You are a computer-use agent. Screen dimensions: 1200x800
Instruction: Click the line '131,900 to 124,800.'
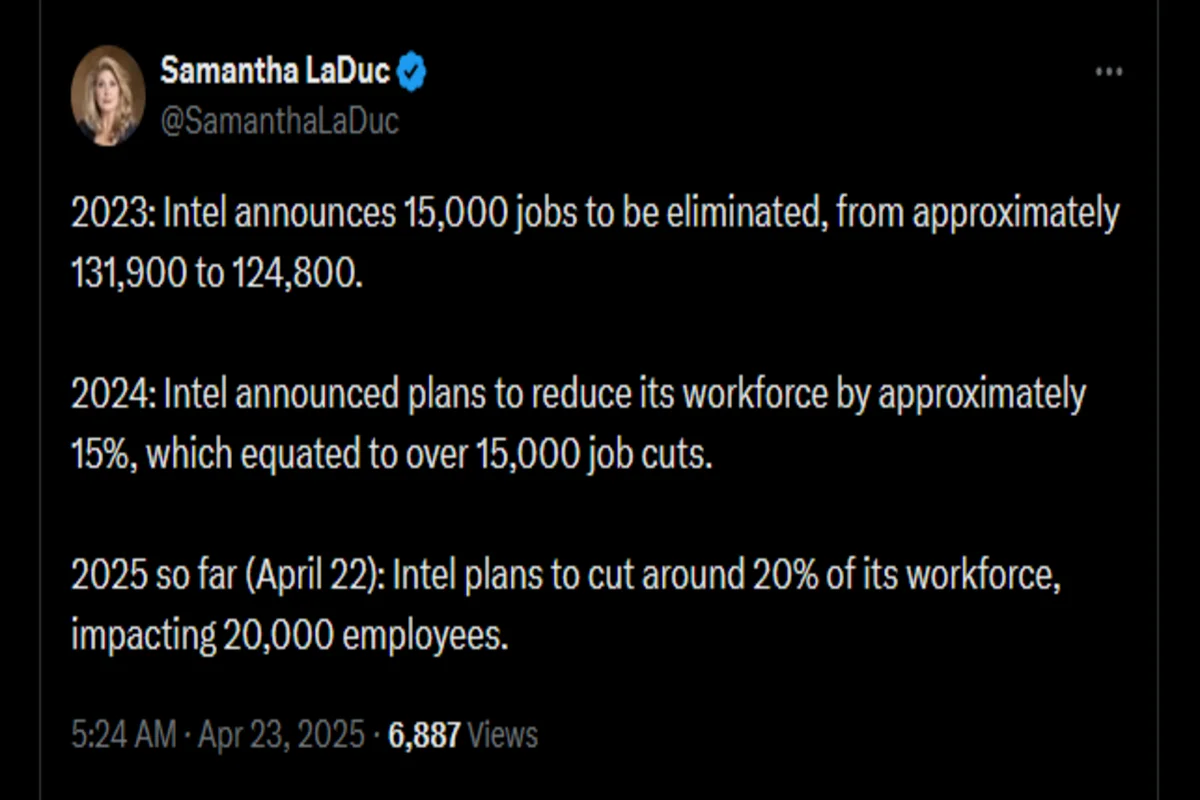[x=214, y=273]
